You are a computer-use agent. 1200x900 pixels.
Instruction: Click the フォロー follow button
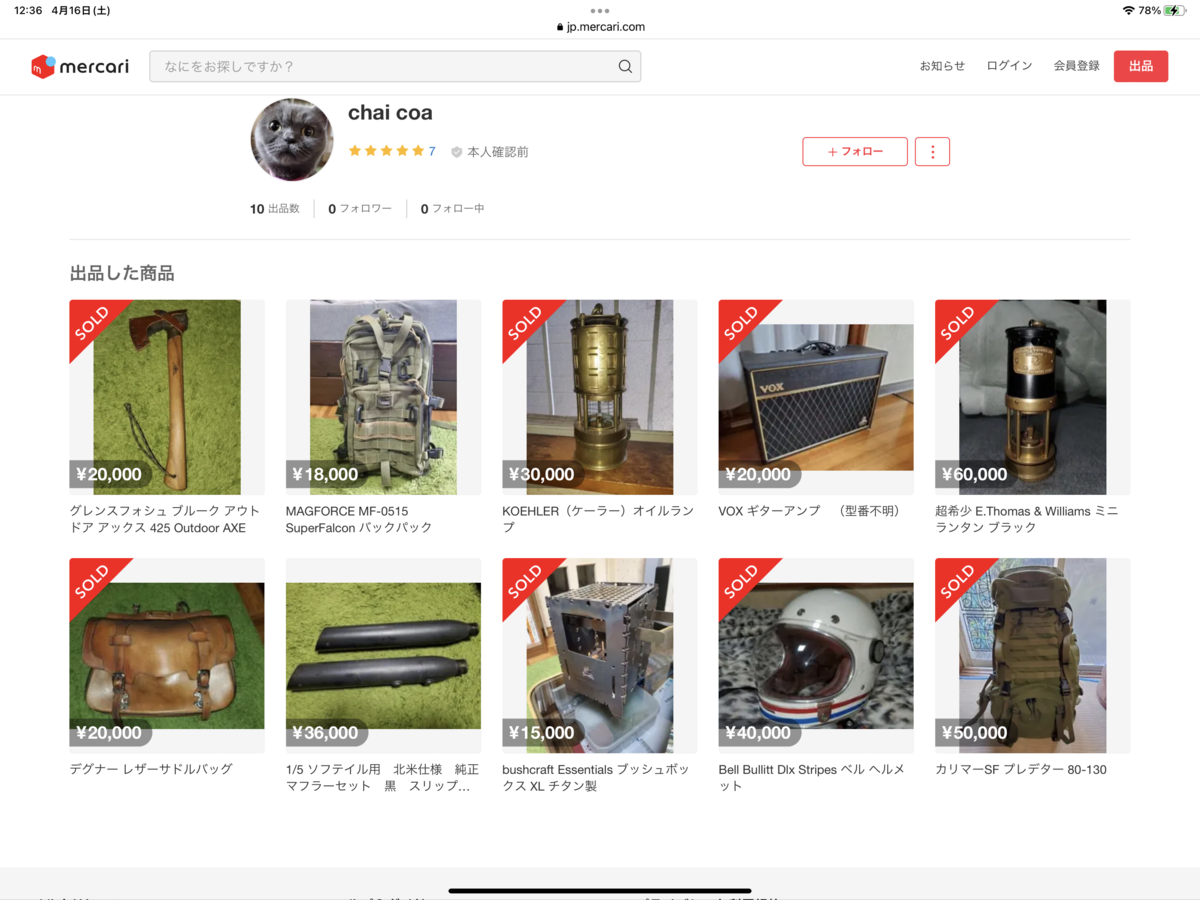tap(855, 152)
